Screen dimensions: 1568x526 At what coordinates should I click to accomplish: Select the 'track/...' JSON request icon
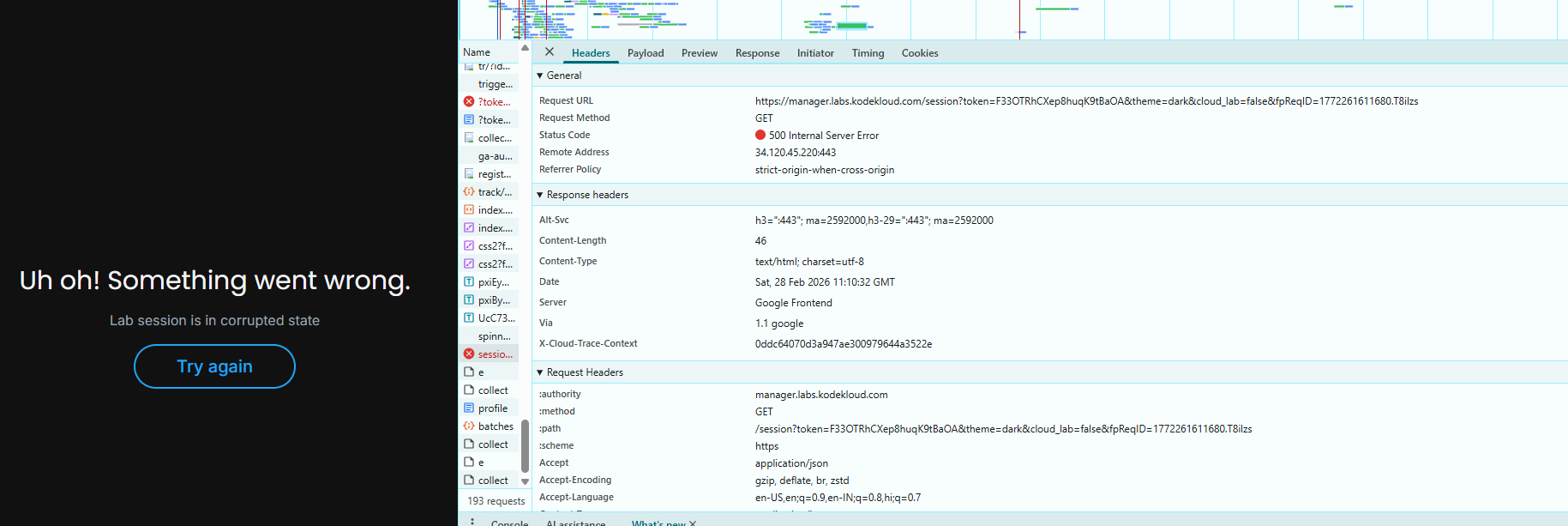point(469,192)
